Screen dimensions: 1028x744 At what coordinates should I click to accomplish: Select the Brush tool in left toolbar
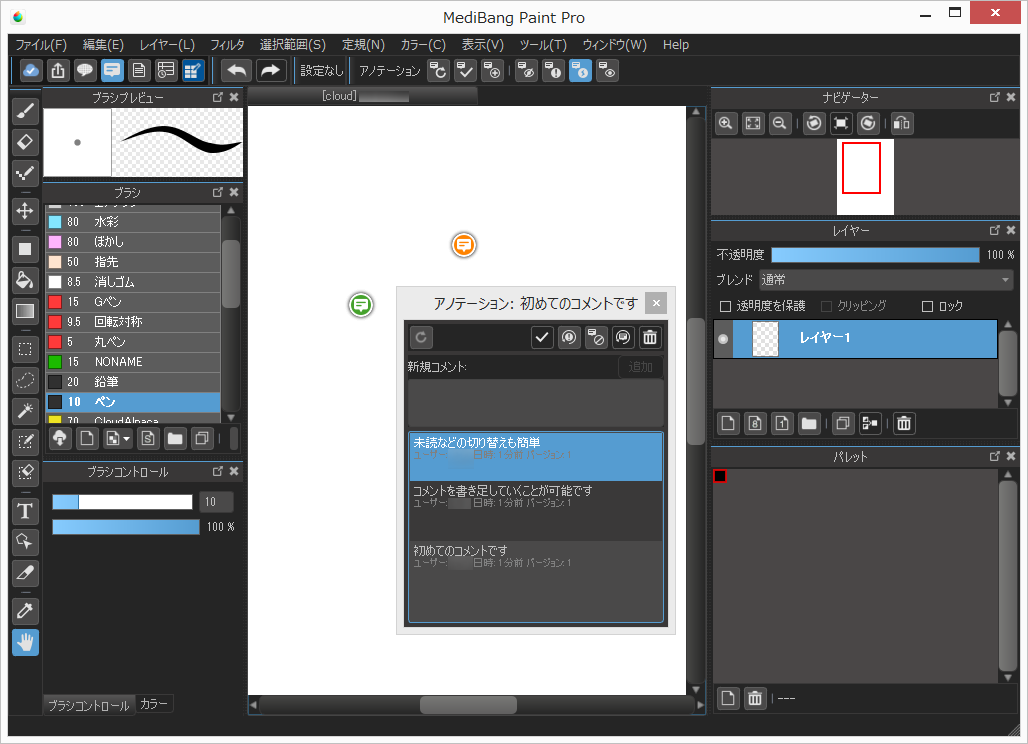point(25,111)
